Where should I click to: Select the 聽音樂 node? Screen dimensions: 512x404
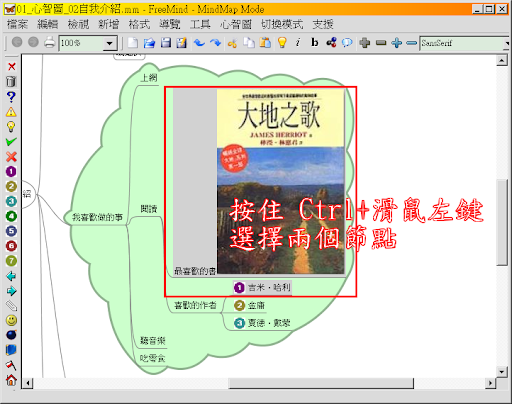[153, 340]
